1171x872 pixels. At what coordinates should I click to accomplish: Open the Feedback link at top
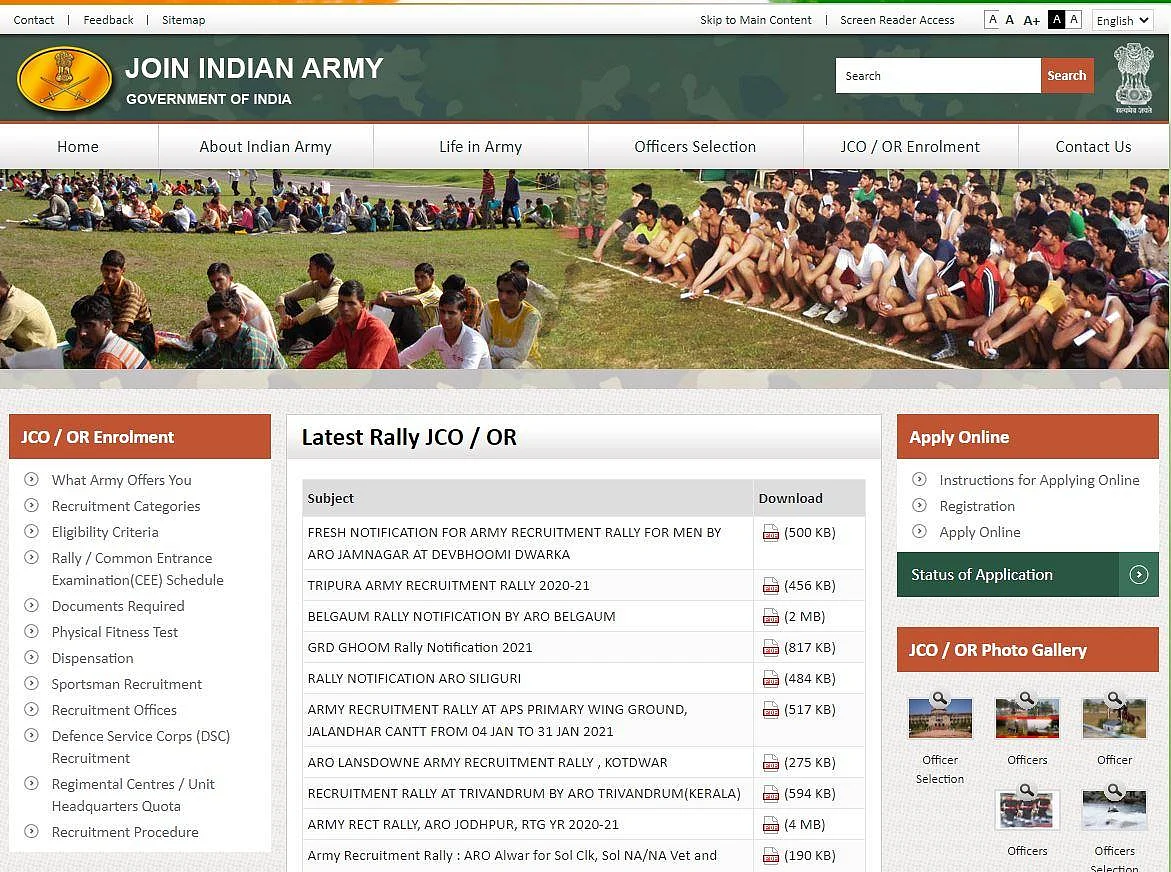pos(108,20)
